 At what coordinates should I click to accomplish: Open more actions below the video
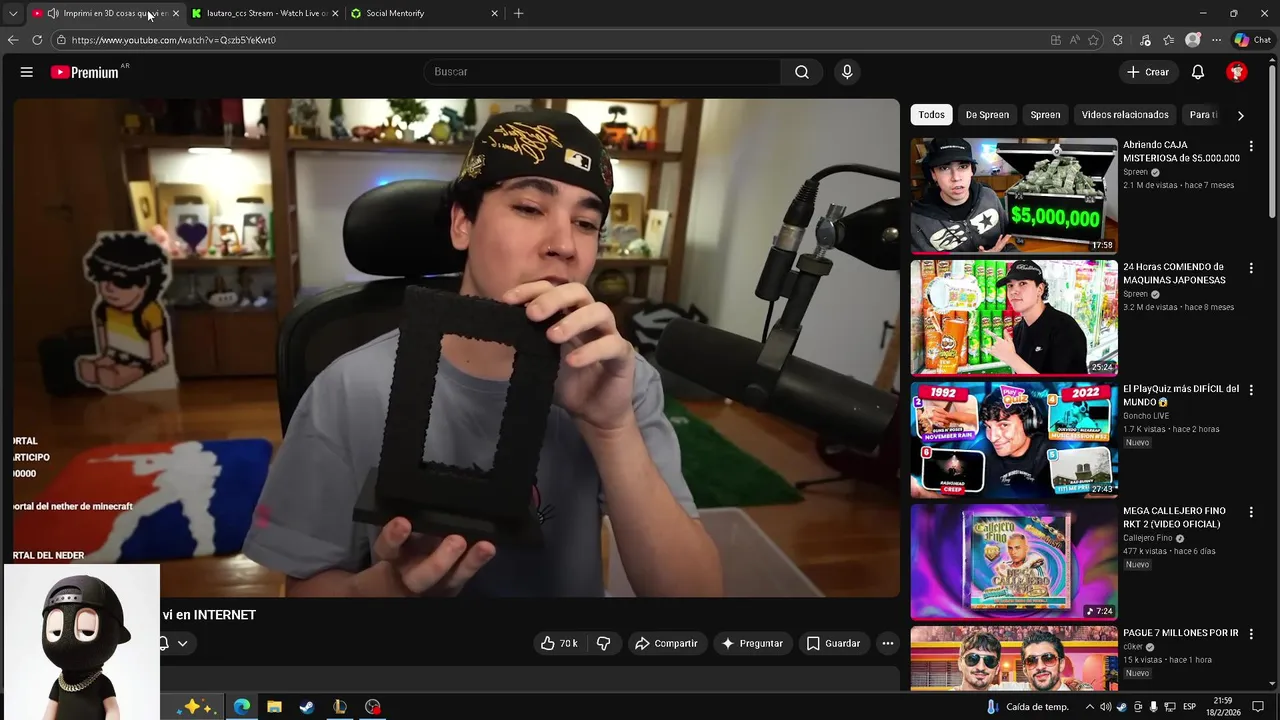pos(887,643)
